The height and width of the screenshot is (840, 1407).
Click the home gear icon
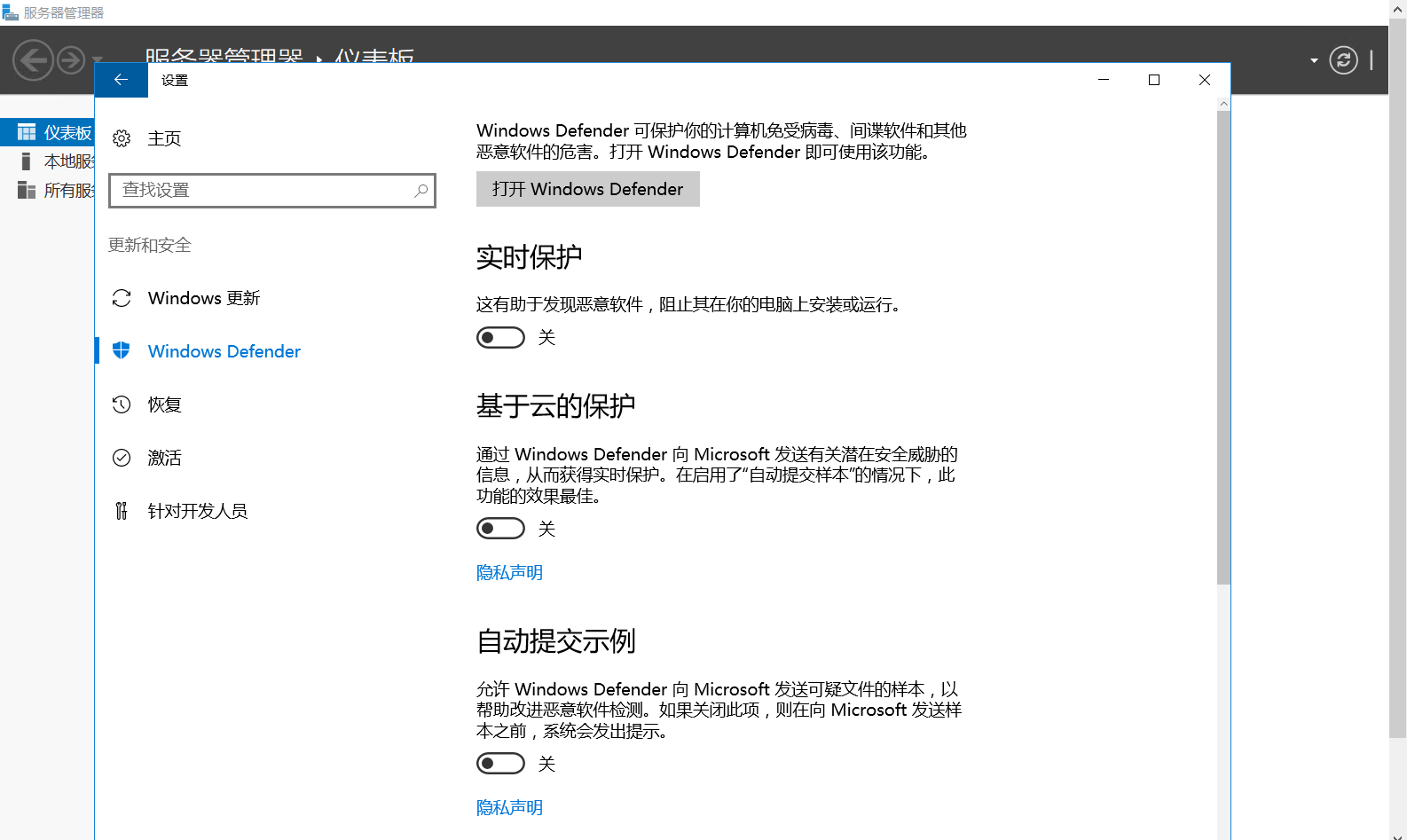(x=122, y=138)
